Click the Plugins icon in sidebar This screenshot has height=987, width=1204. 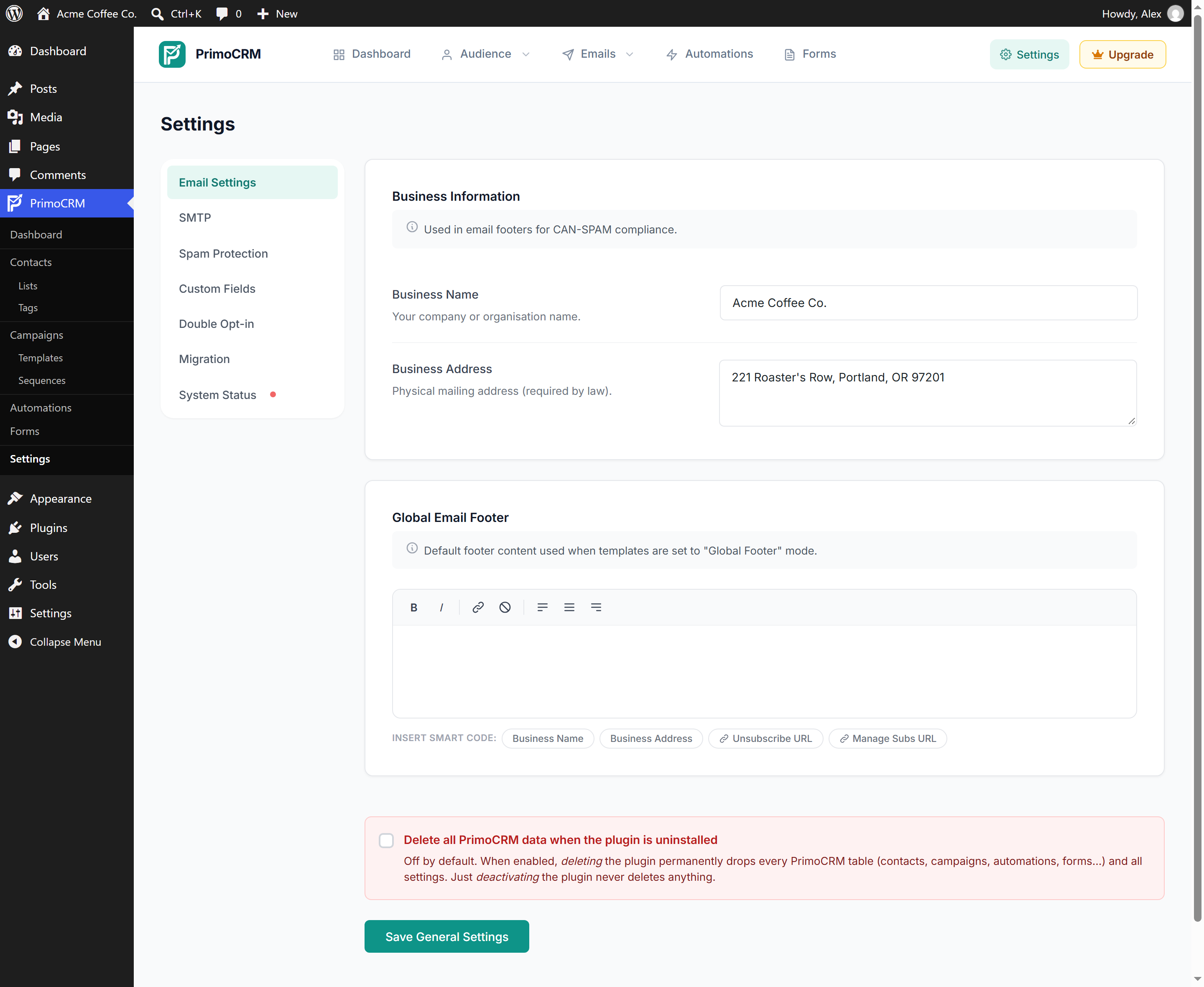coord(15,528)
